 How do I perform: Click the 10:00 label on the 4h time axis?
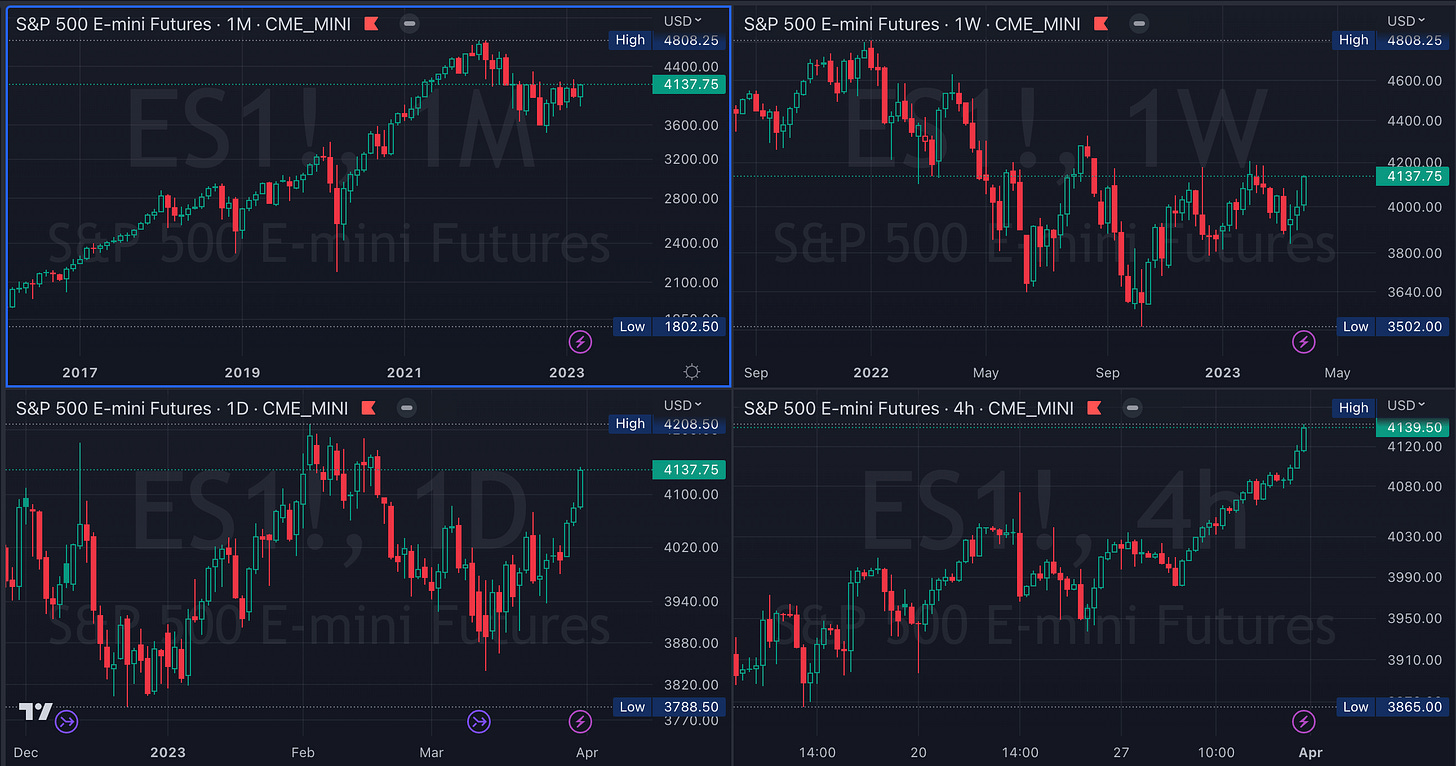(x=1214, y=752)
